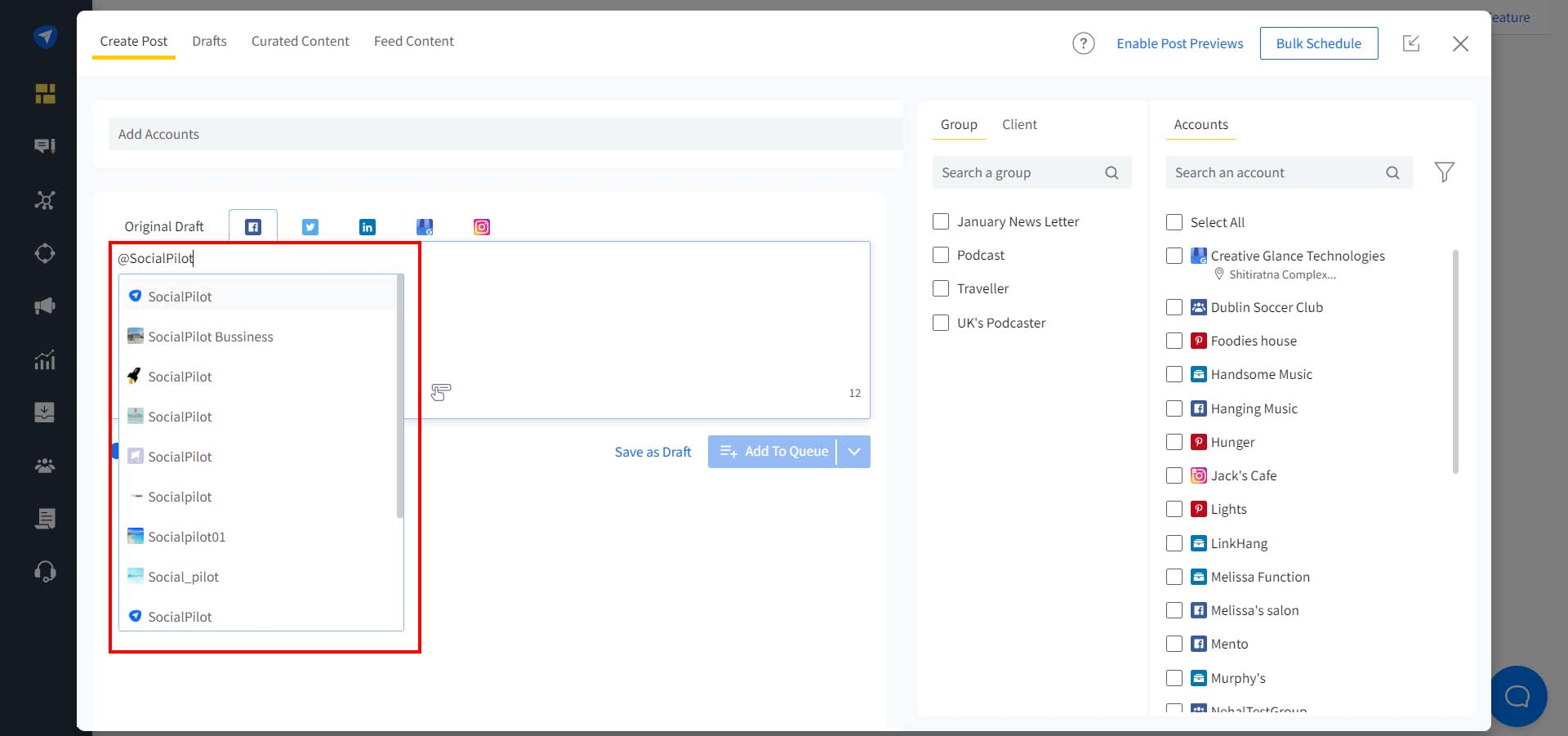Open the analytics chart icon in sidebar
This screenshot has height=736, width=1568.
pos(45,359)
